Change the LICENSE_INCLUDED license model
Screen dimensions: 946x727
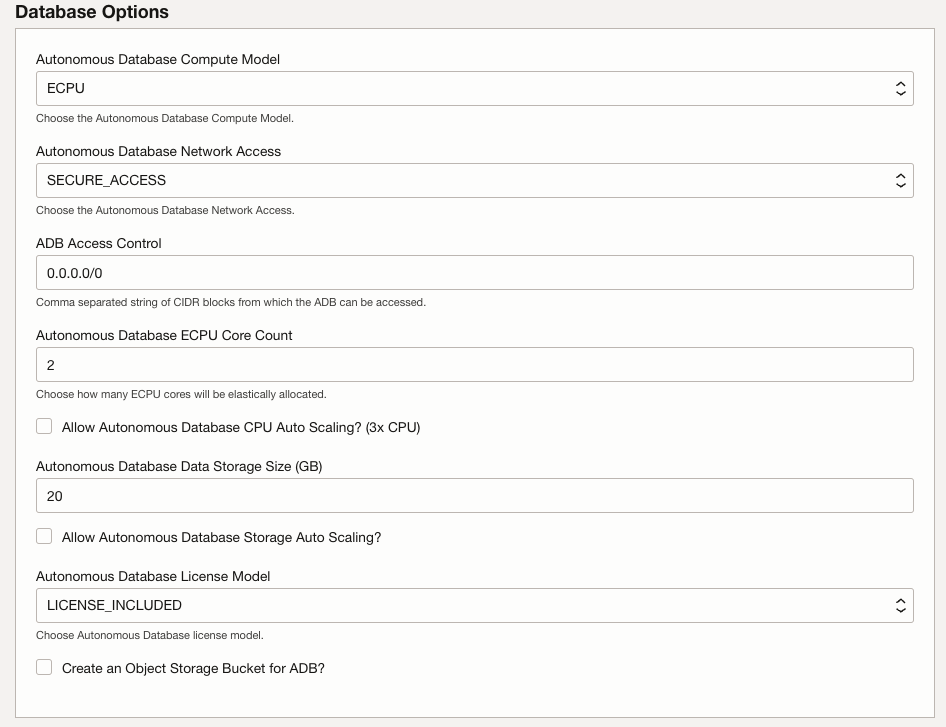pyautogui.click(x=400, y=605)
